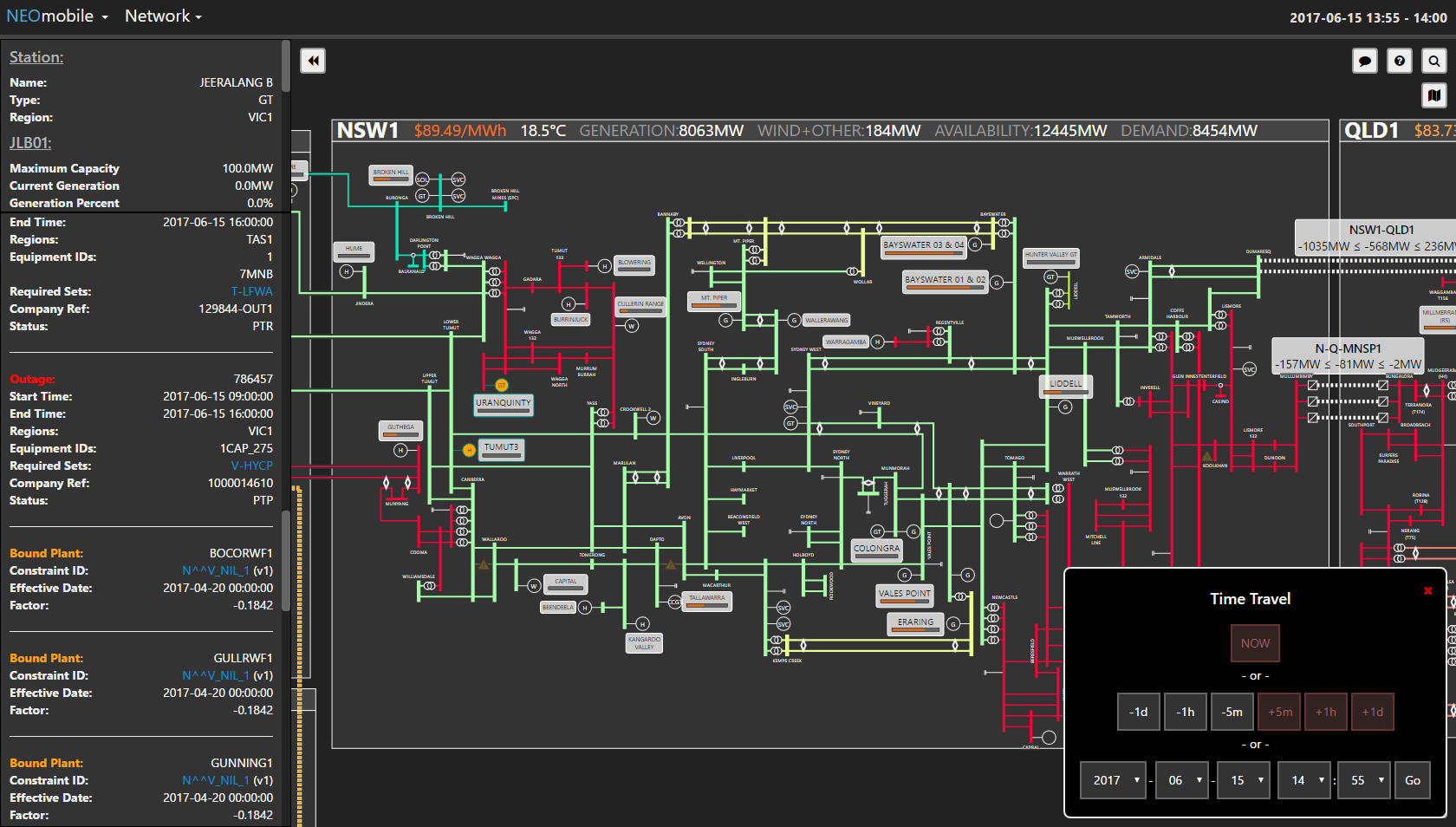
Task: Click the help question mark icon
Action: pos(1400,61)
